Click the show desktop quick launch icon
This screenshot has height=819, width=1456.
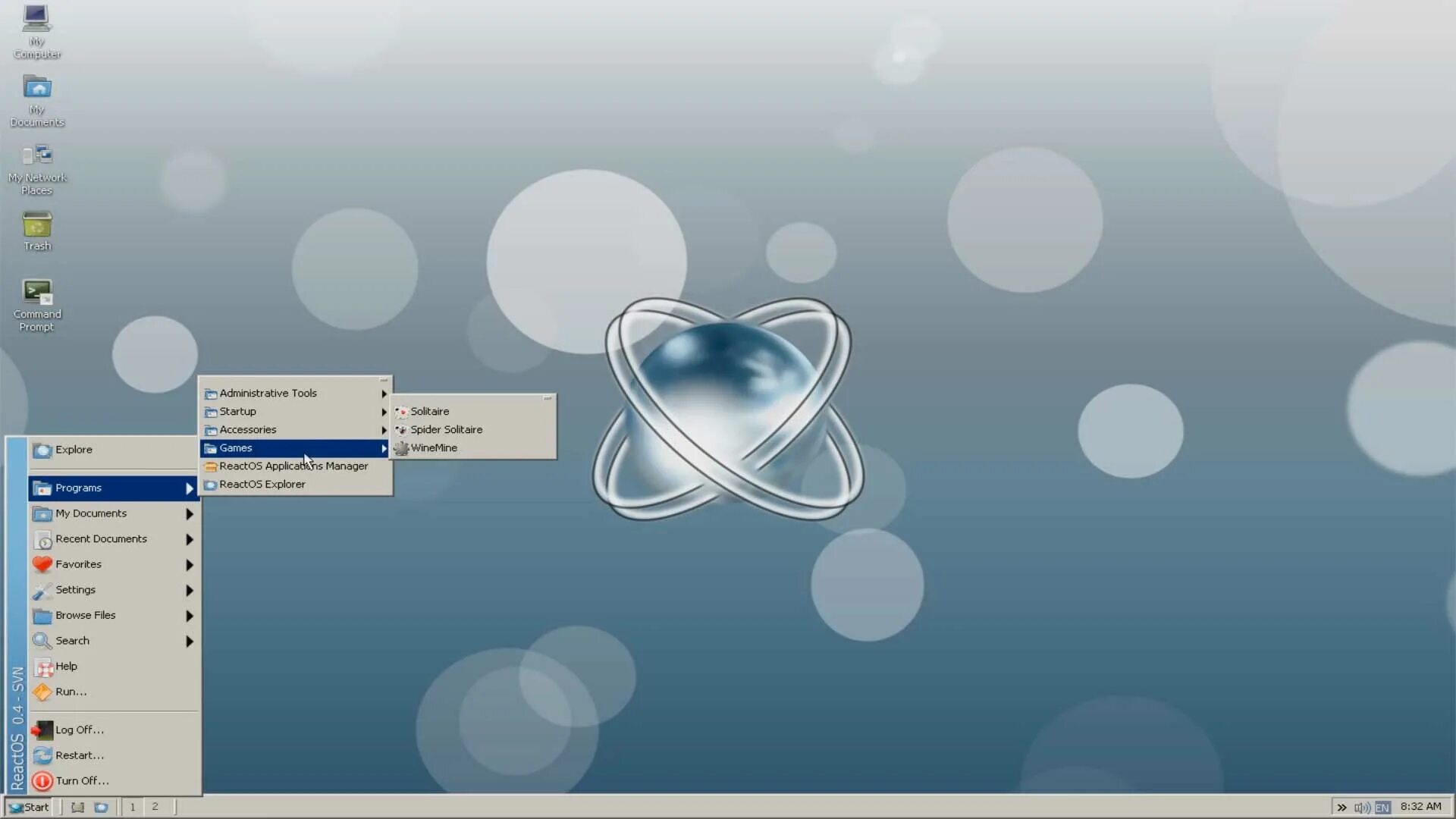point(77,808)
